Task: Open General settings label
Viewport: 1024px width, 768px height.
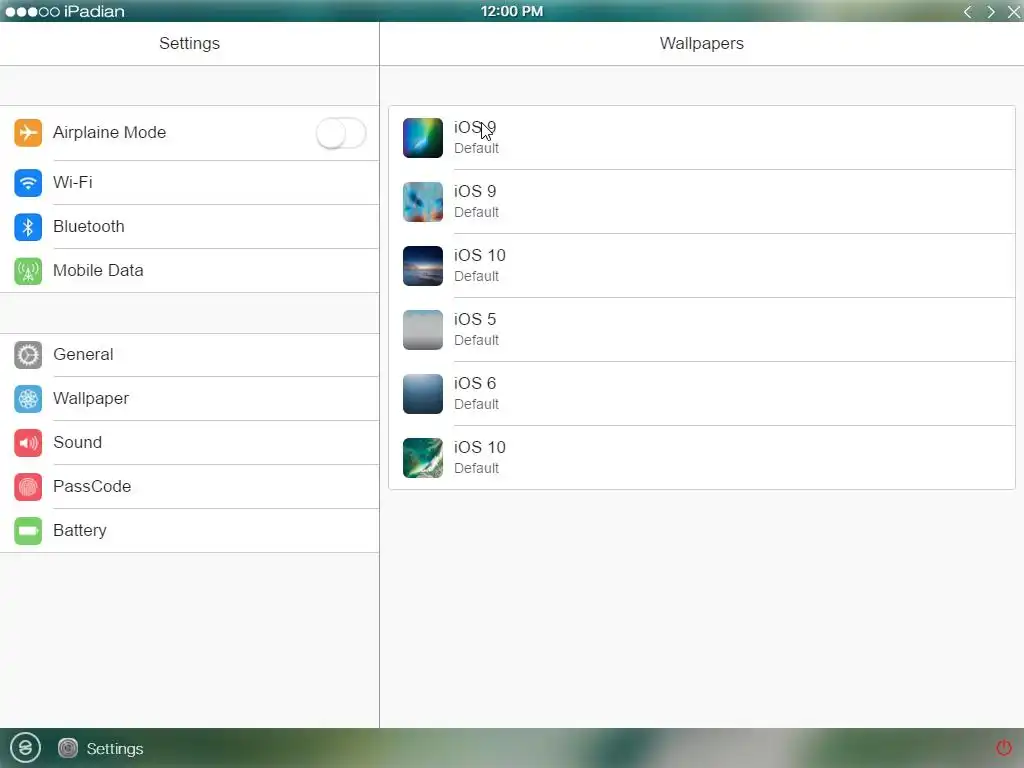Action: pos(83,355)
